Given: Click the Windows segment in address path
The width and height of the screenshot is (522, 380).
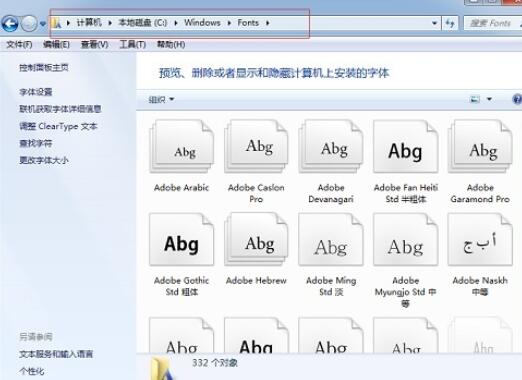Looking at the screenshot, I should [202, 23].
